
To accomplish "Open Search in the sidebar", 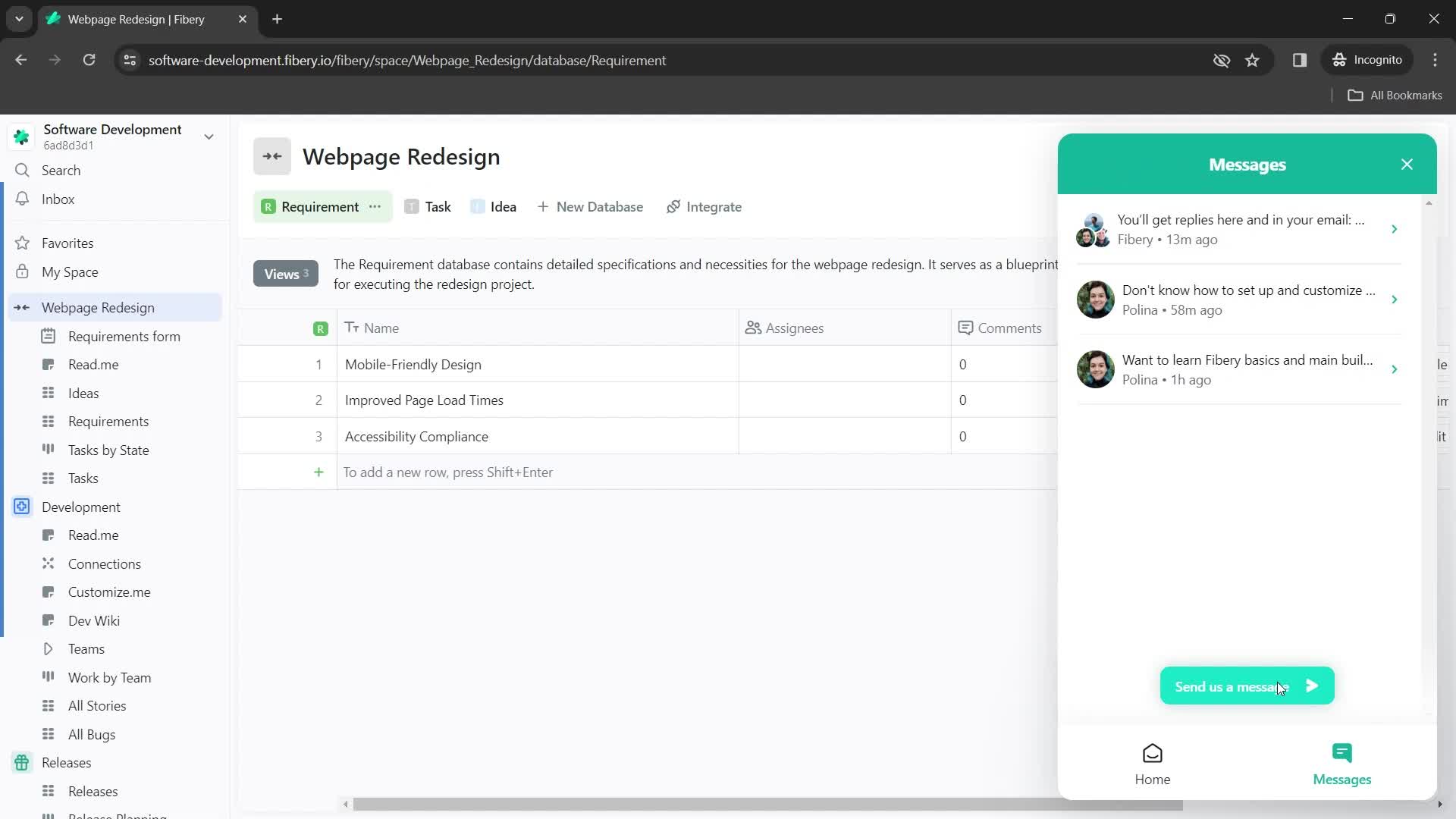I will [61, 171].
